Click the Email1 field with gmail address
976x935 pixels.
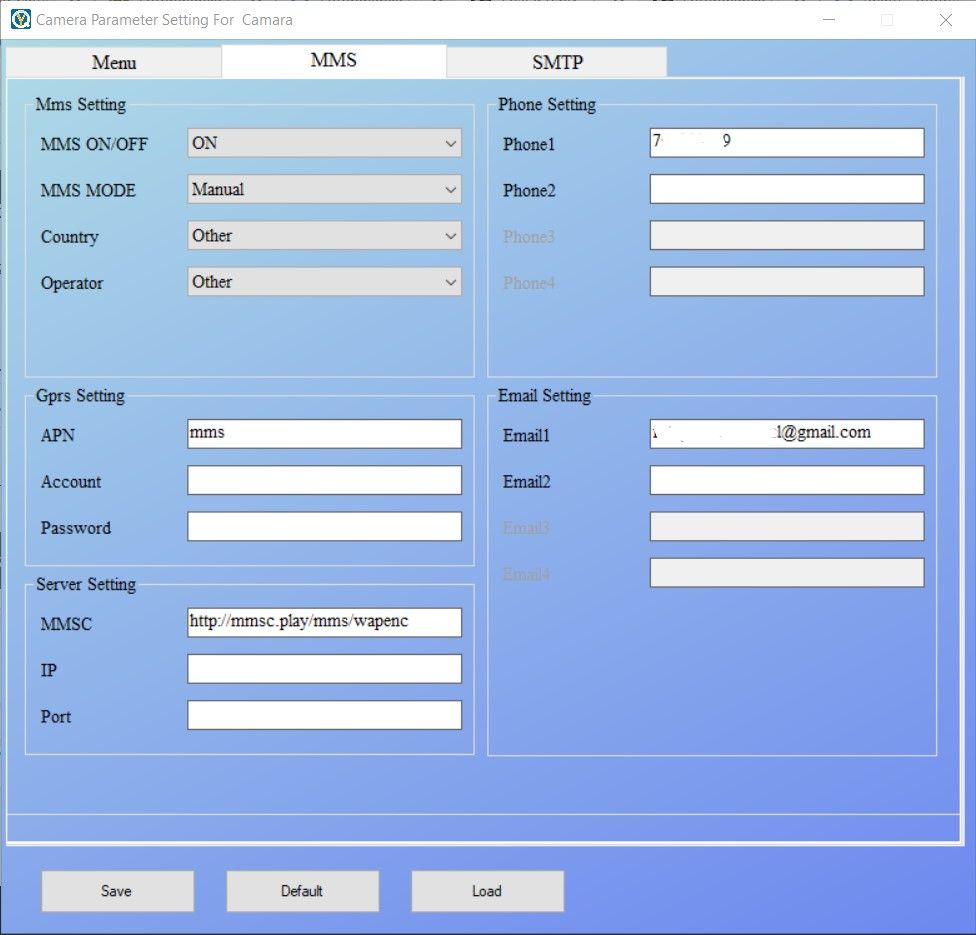(787, 434)
